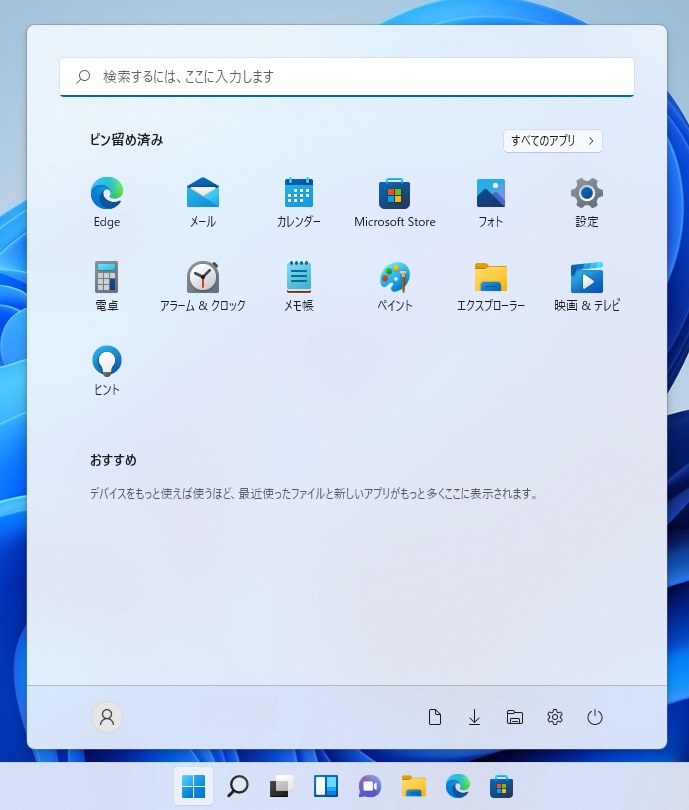Screen dimensions: 689x810
Task: Click the Power button
Action: coord(595,717)
